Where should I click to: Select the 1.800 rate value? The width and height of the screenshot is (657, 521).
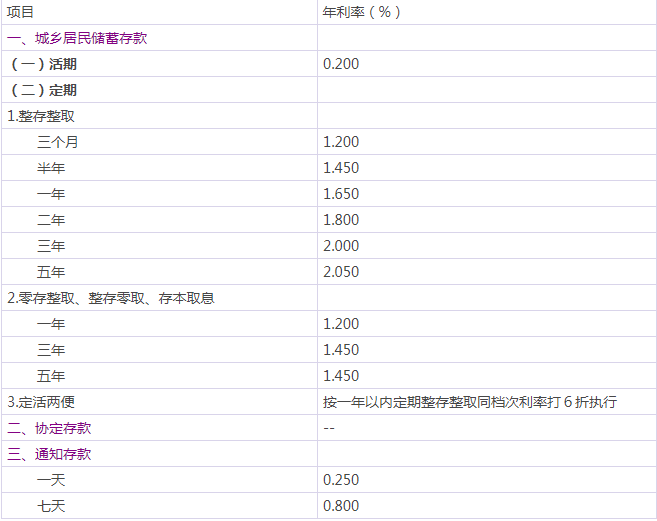[340, 220]
